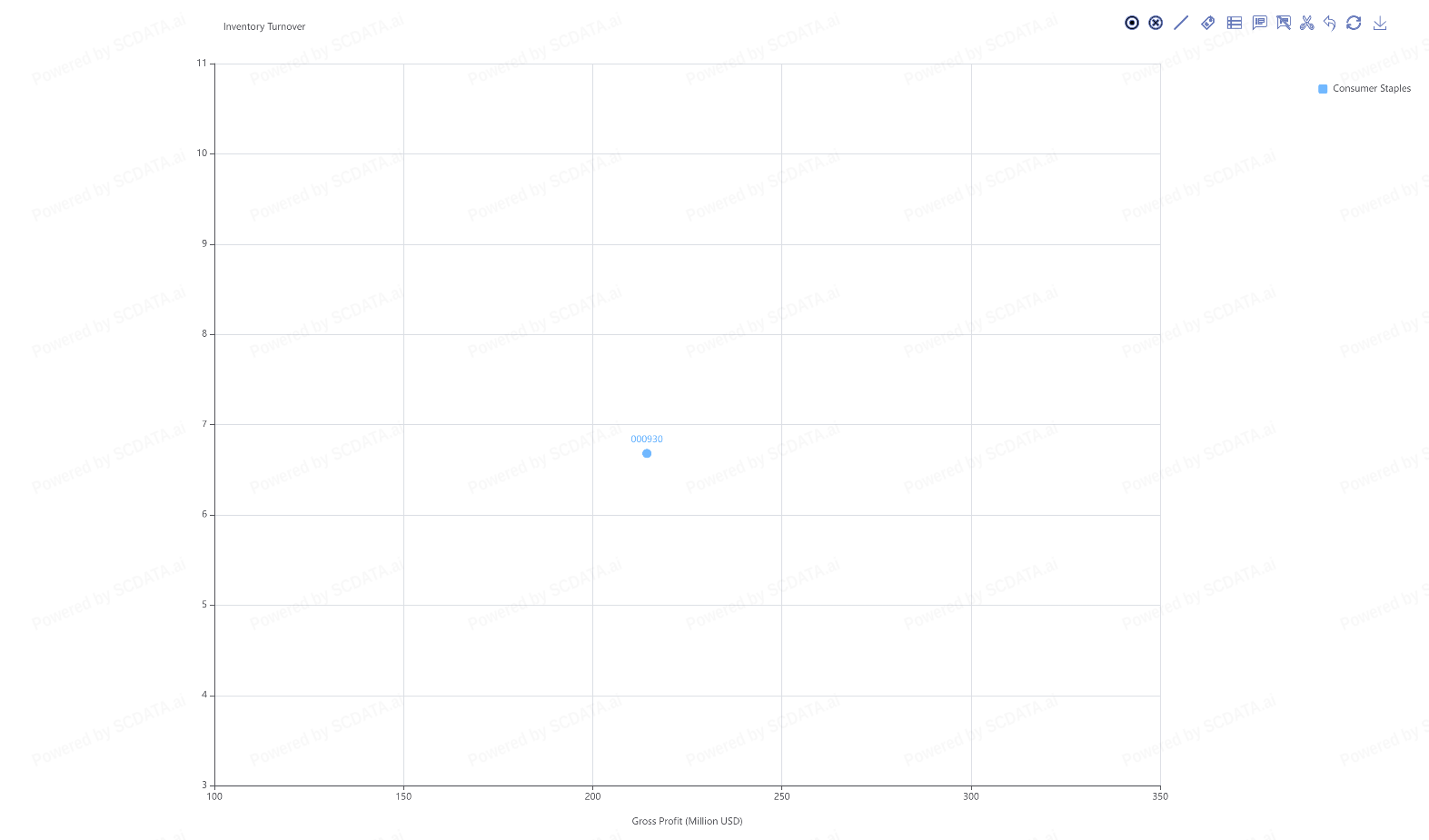Click the Inventory Turnover axis title
Viewport: 1429px width, 840px height.
click(x=264, y=27)
